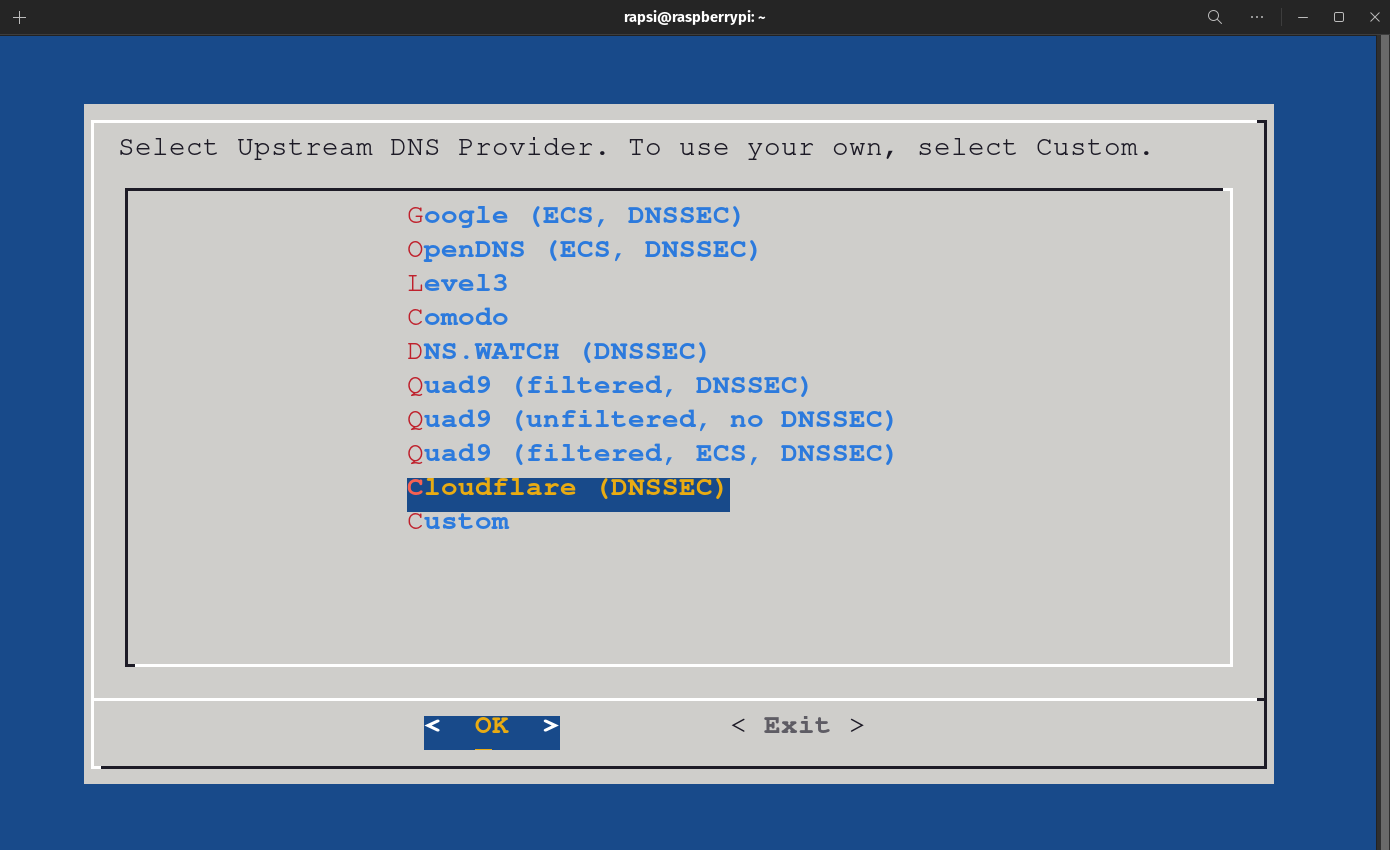
Task: Click the rapsi@raspberrypi window title
Action: tap(694, 17)
